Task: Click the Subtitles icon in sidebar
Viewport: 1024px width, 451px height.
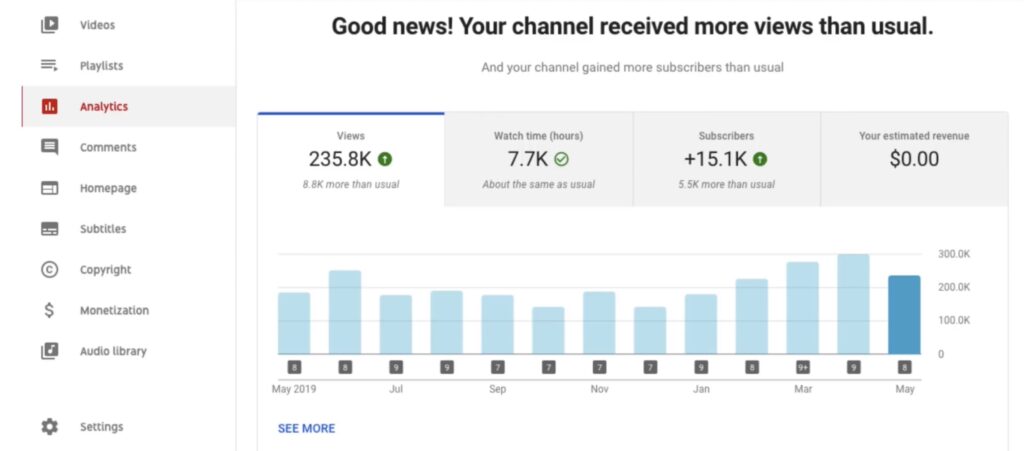Action: tap(49, 229)
